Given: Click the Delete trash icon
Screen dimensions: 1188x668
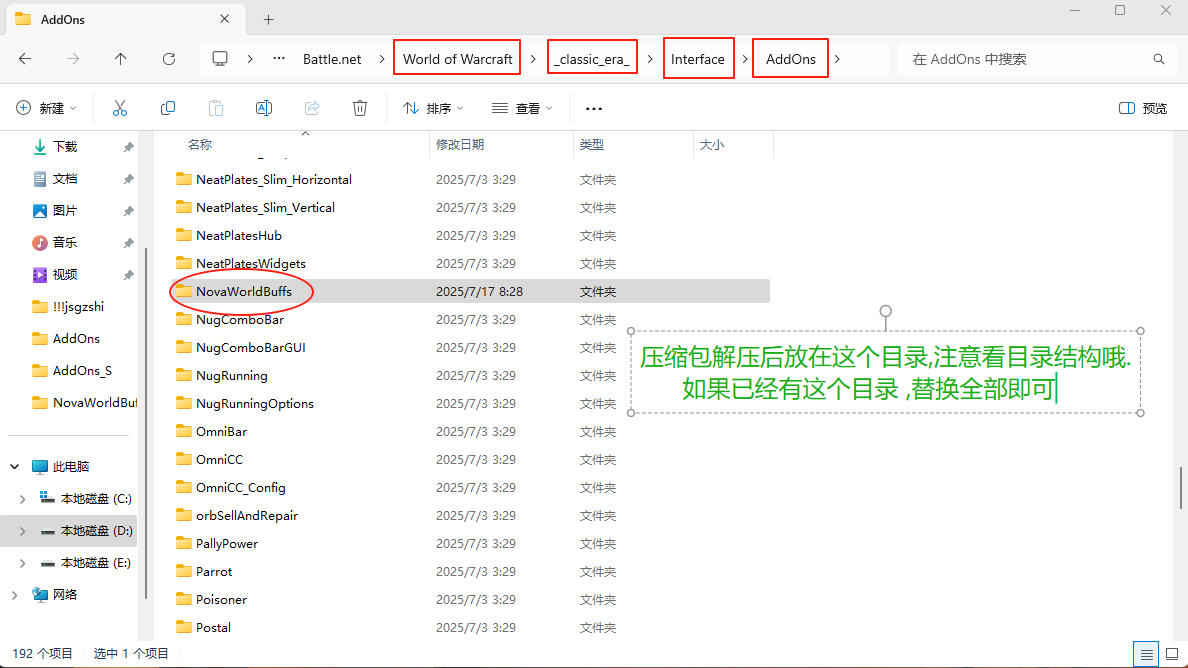Looking at the screenshot, I should pos(360,108).
